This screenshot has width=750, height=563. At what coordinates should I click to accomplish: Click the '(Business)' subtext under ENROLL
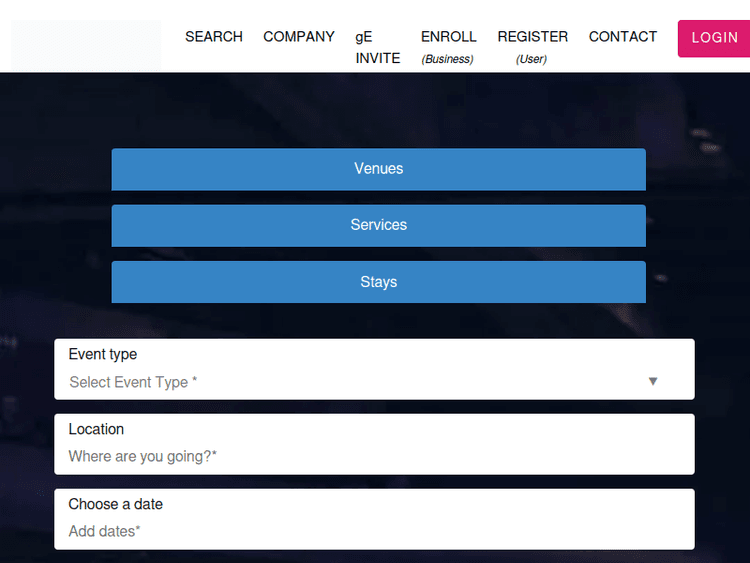coord(447,59)
